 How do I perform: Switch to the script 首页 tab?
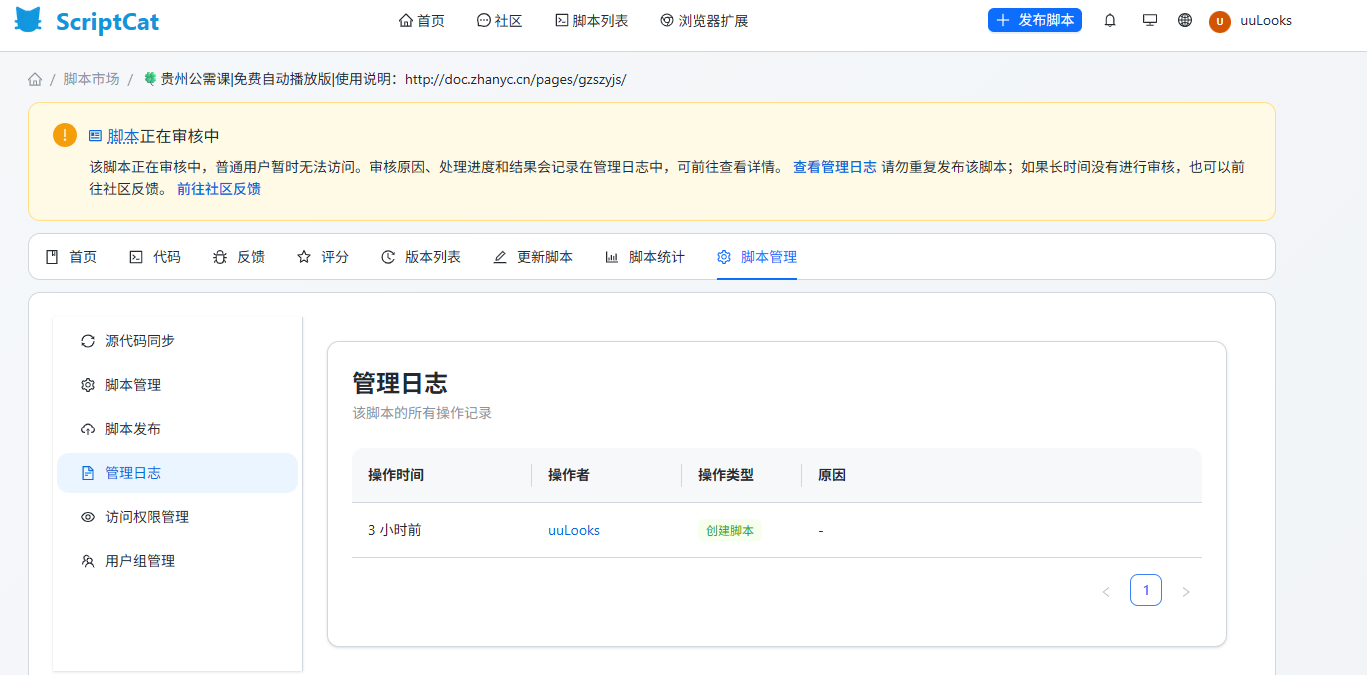[71, 257]
